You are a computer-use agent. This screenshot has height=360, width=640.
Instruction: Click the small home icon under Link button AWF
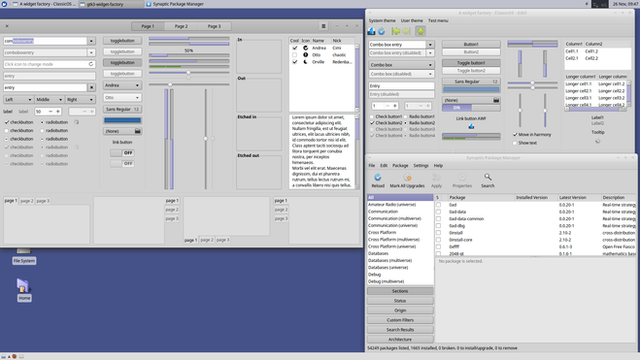click(471, 126)
